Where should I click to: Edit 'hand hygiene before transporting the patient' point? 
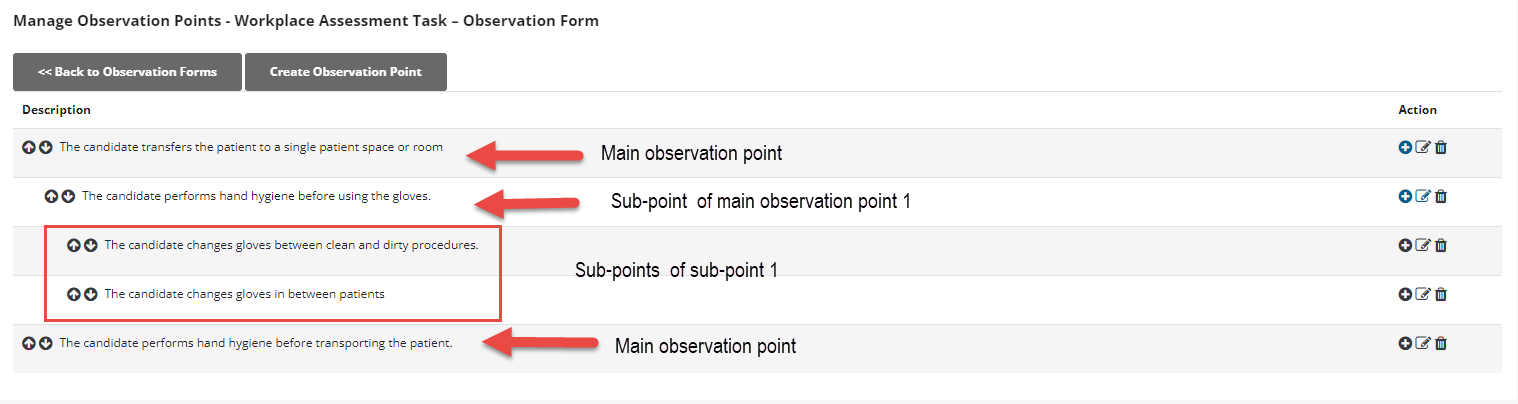point(1423,343)
